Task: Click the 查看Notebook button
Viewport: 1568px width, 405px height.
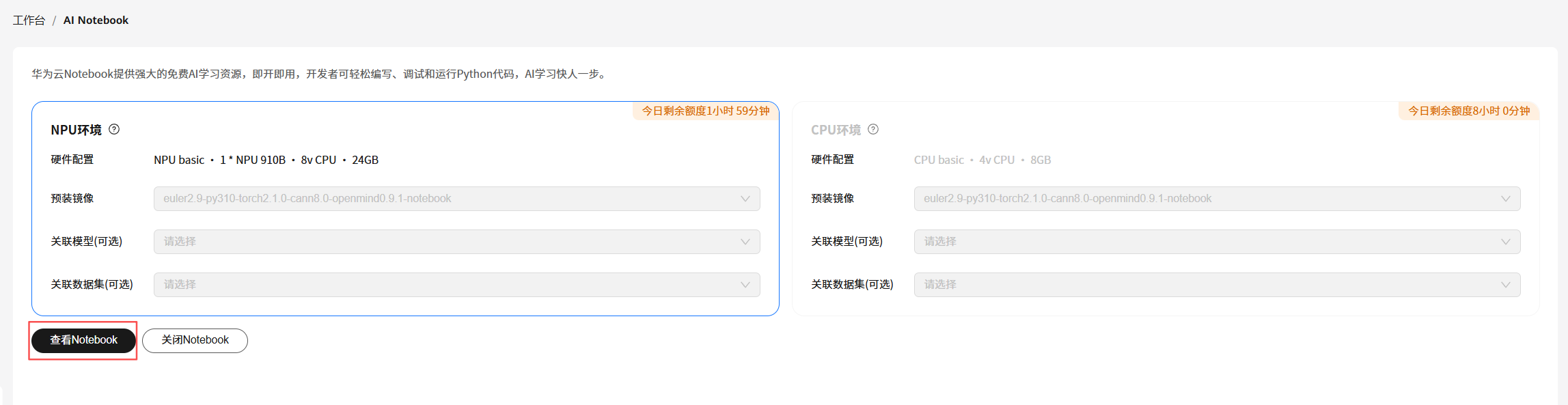Action: pos(83,340)
